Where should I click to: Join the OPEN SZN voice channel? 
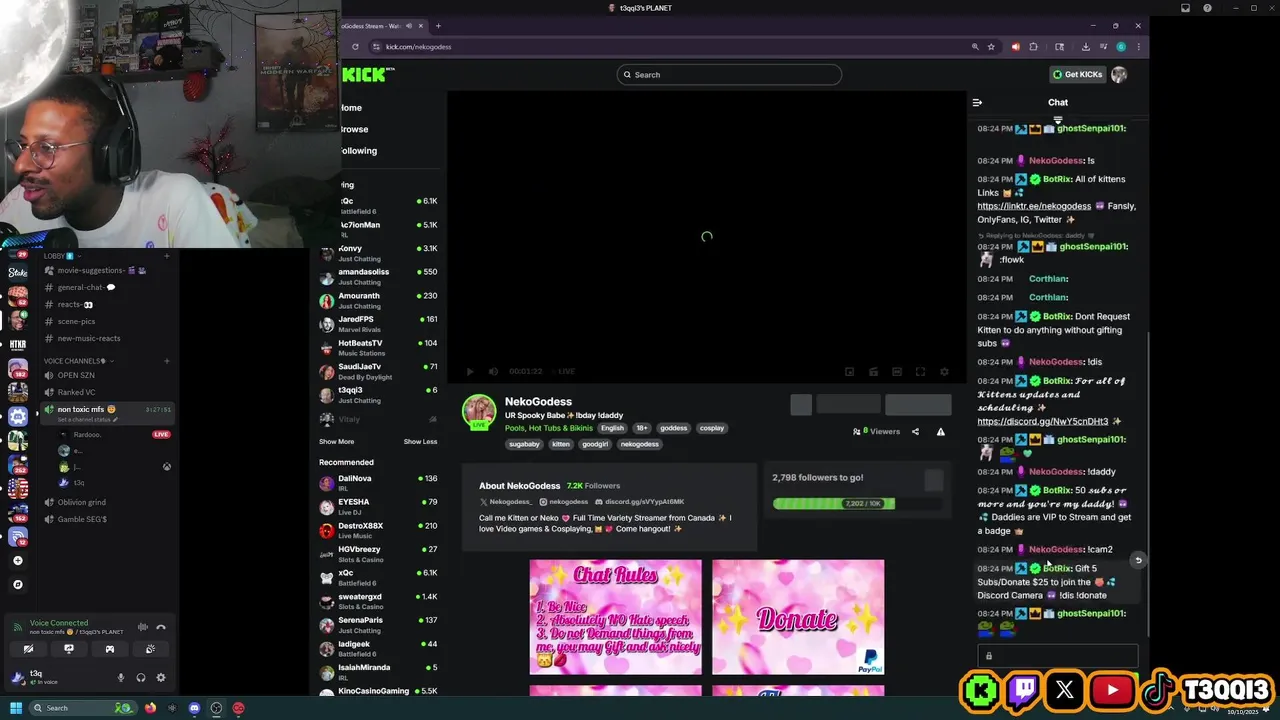coord(76,375)
